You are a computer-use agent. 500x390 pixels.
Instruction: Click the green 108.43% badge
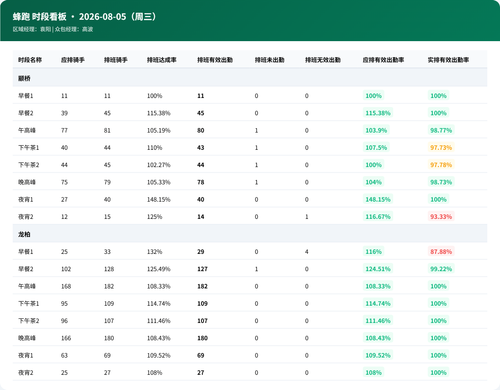(x=378, y=338)
